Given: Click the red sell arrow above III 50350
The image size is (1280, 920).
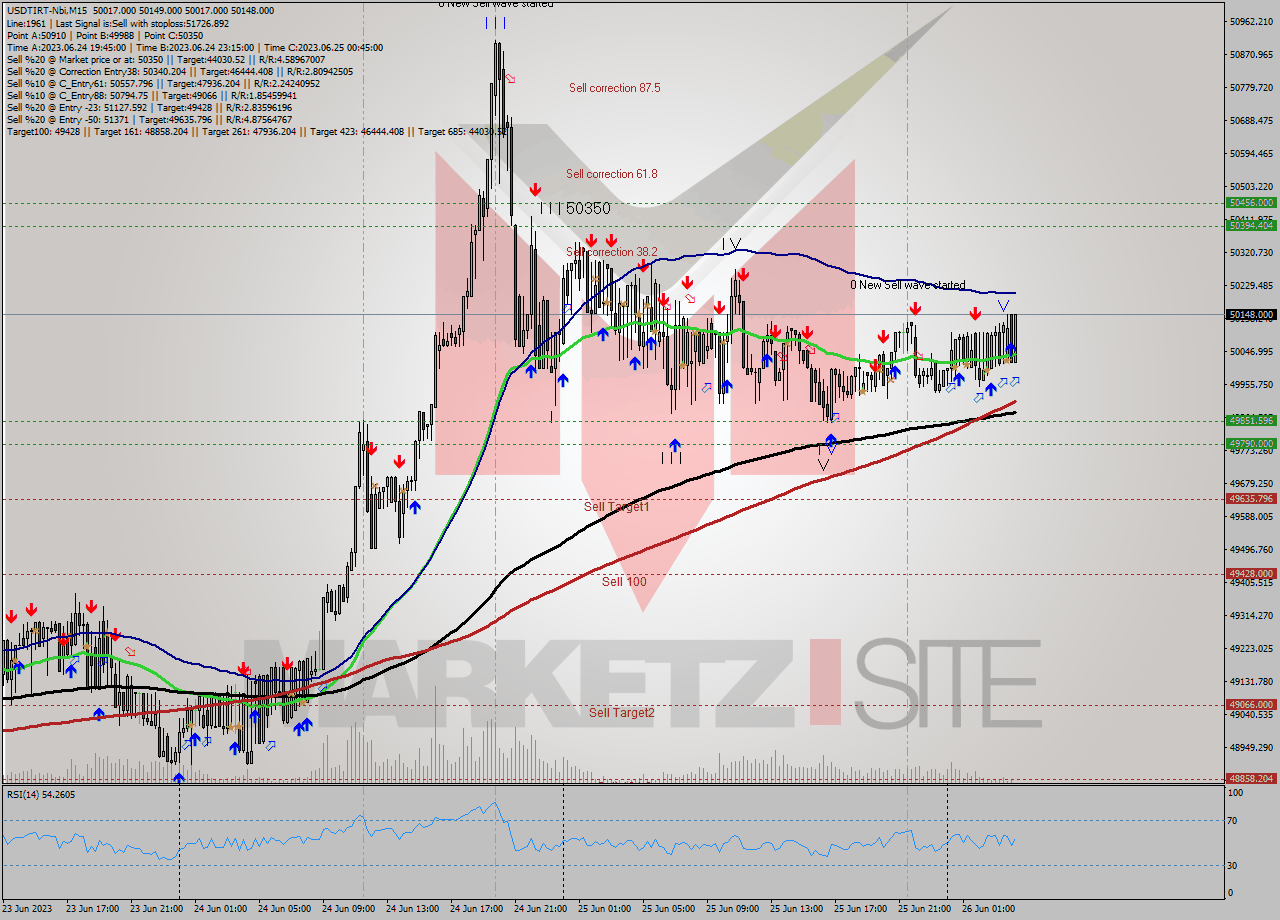Looking at the screenshot, I should coord(536,189).
